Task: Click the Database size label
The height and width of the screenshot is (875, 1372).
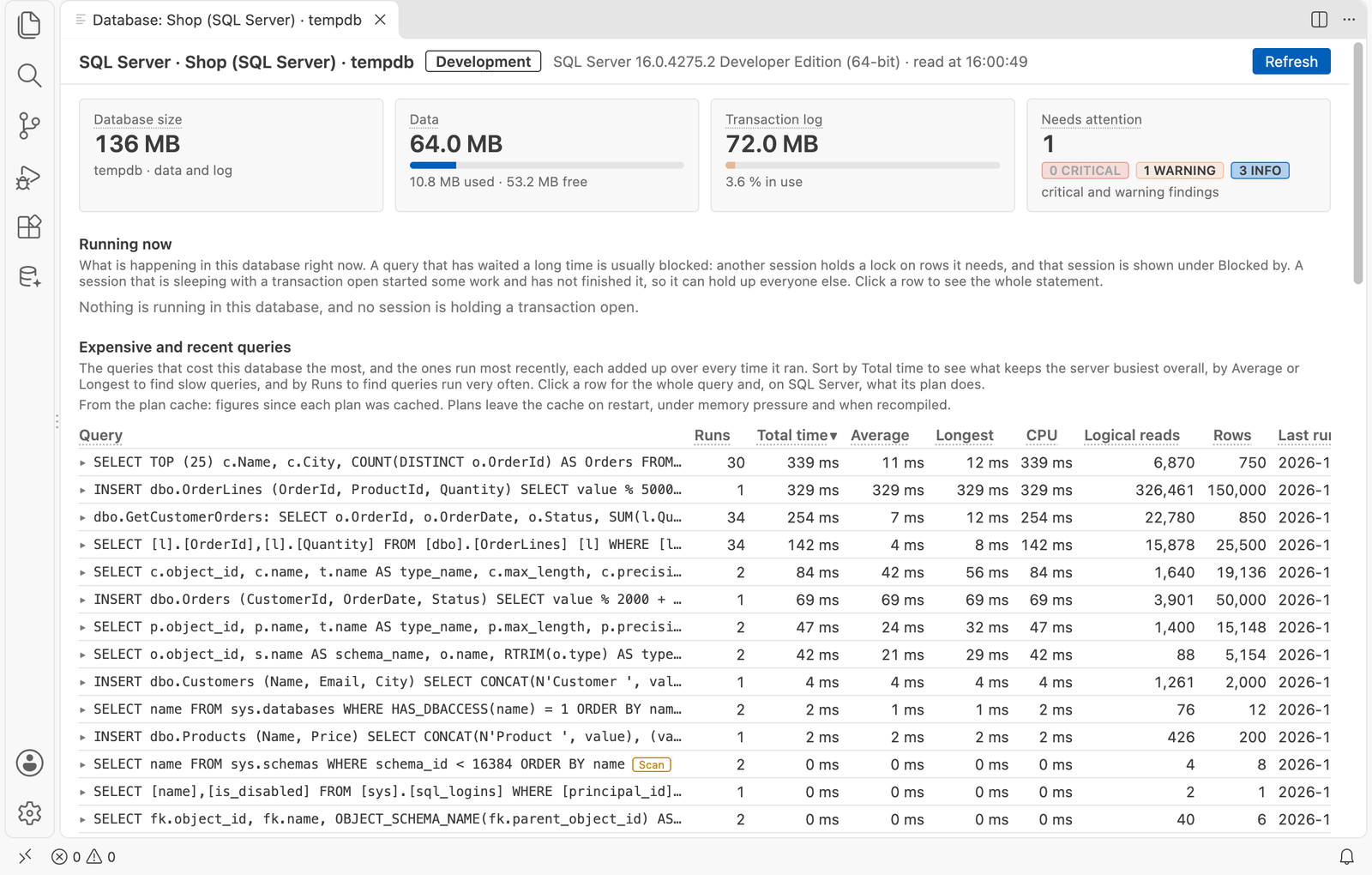Action: coord(137,119)
